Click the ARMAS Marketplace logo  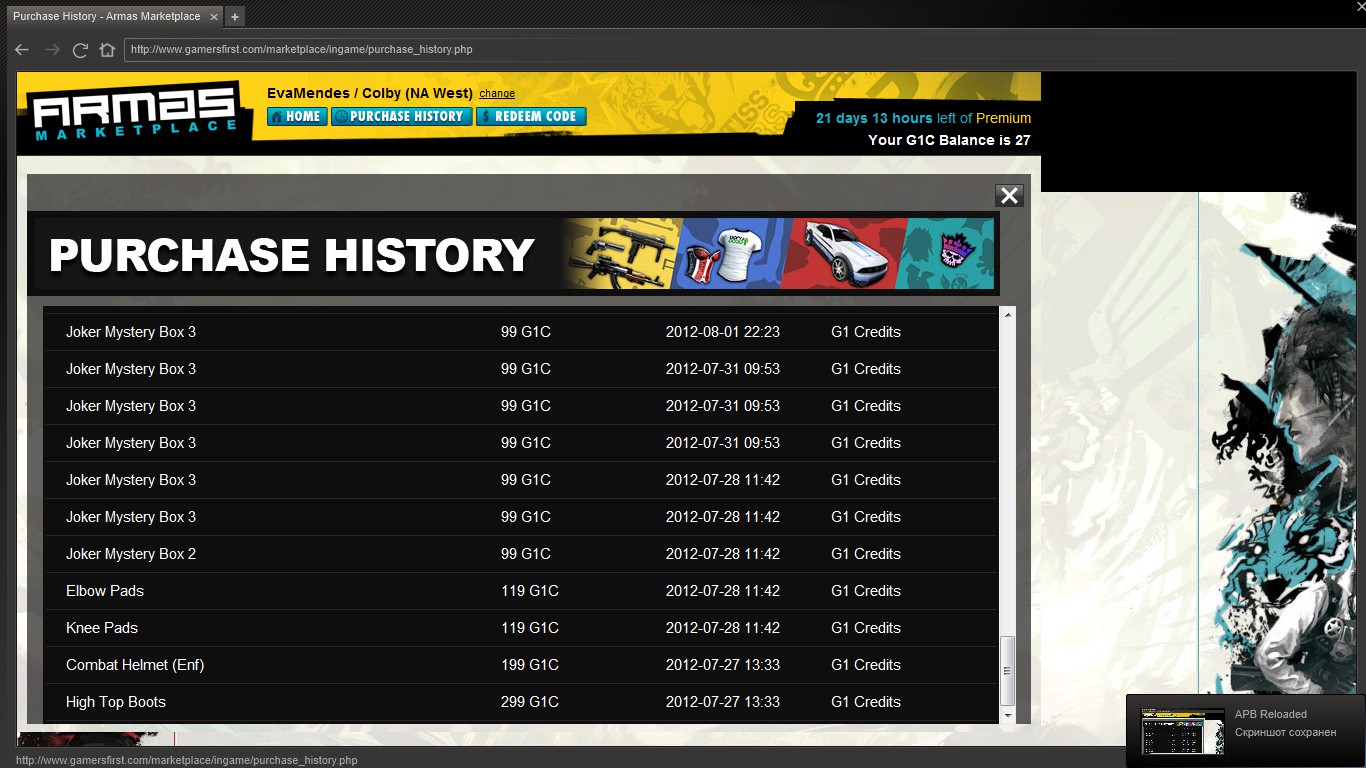coord(133,113)
